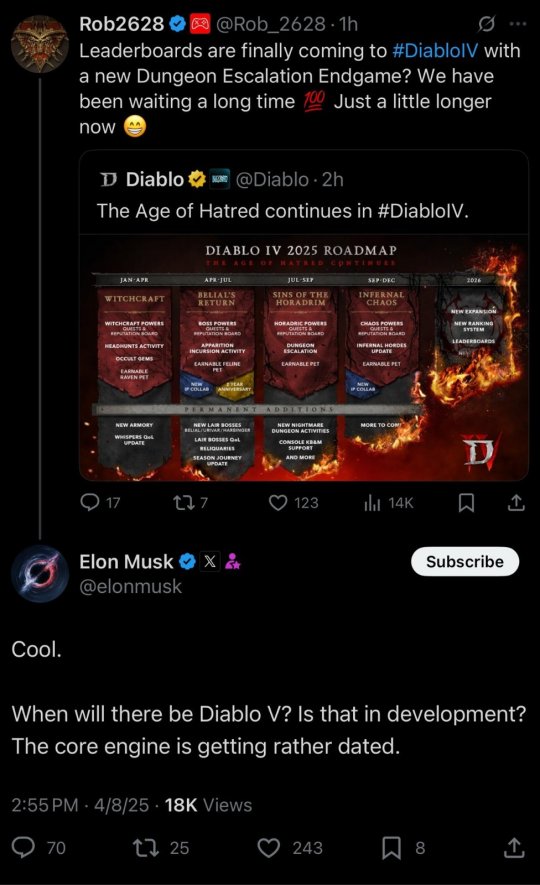This screenshot has width=540, height=885.
Task: Open Elon Musk's profile picture
Action: click(40, 574)
